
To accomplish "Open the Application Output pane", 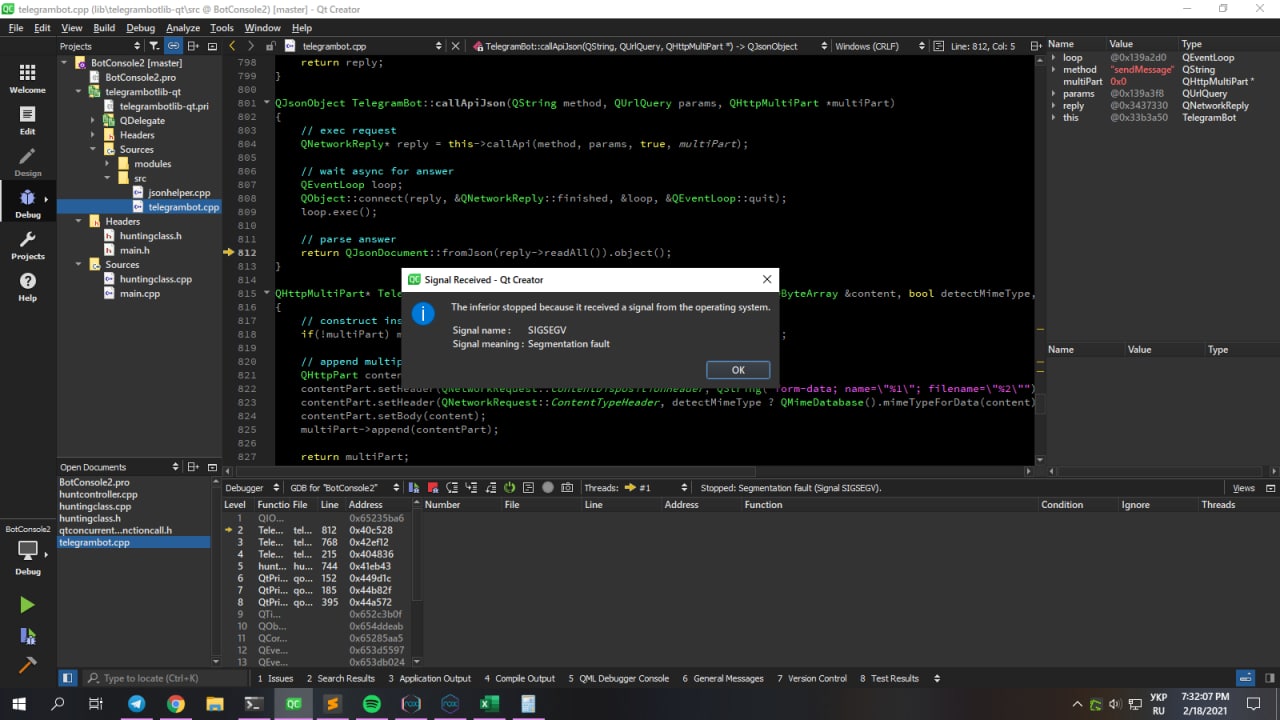I will pyautogui.click(x=428, y=678).
